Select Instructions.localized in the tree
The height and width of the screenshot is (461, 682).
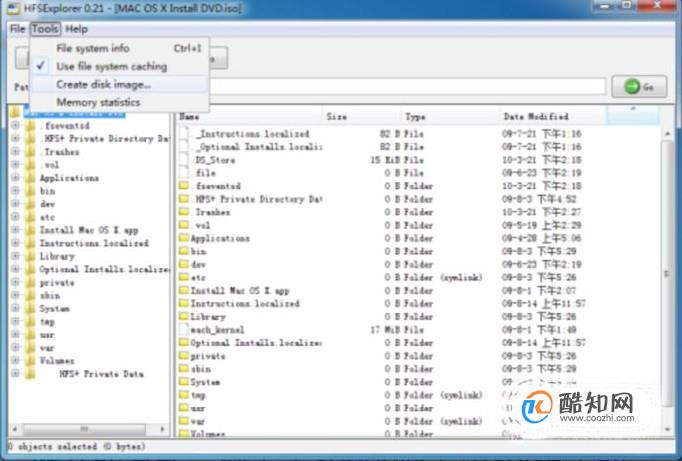[x=94, y=243]
